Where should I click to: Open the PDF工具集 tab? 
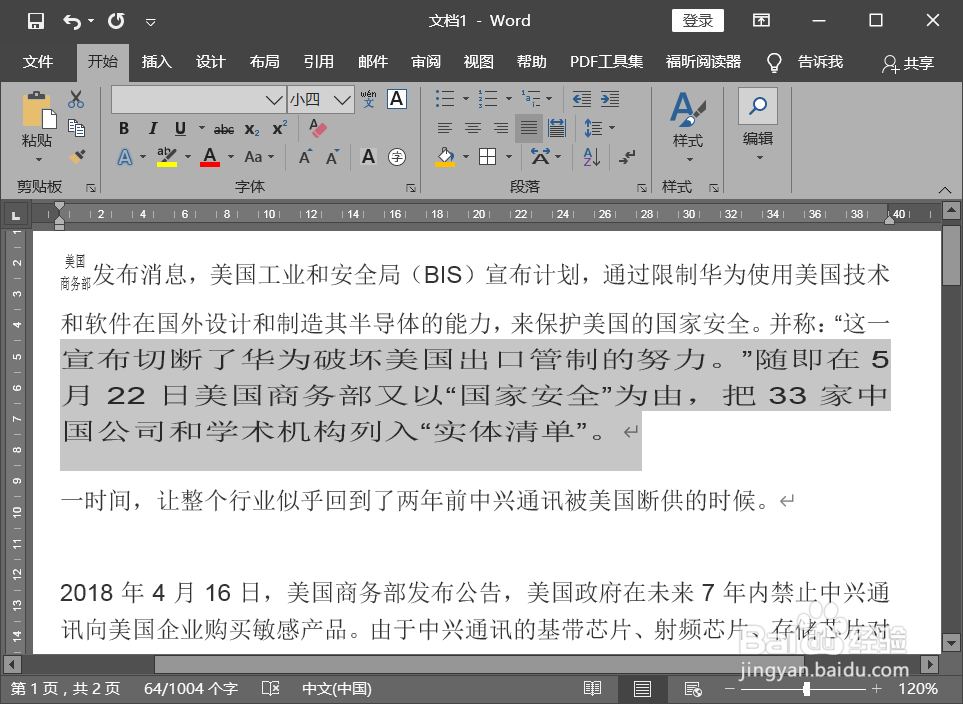point(606,62)
